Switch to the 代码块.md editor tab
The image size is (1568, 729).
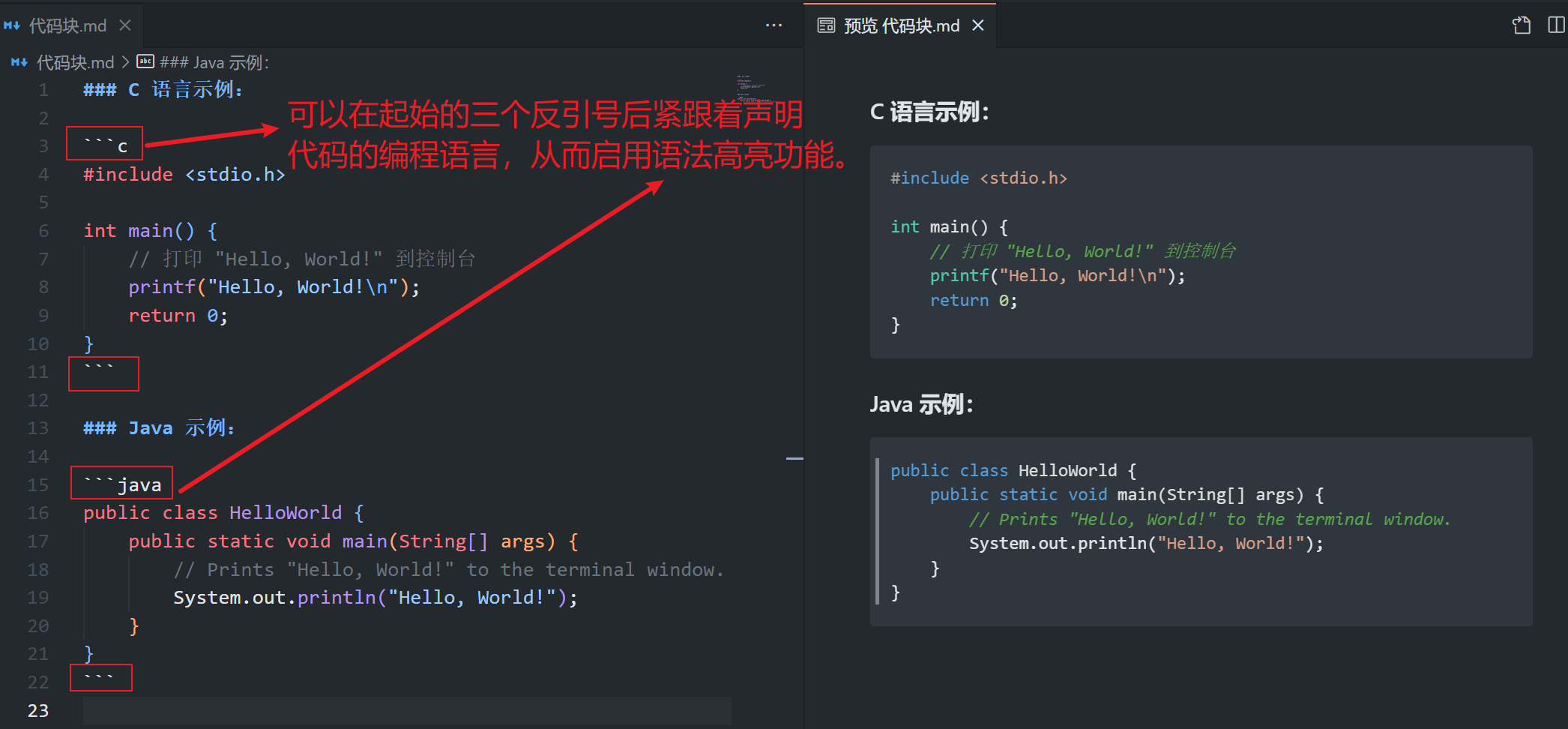point(68,25)
